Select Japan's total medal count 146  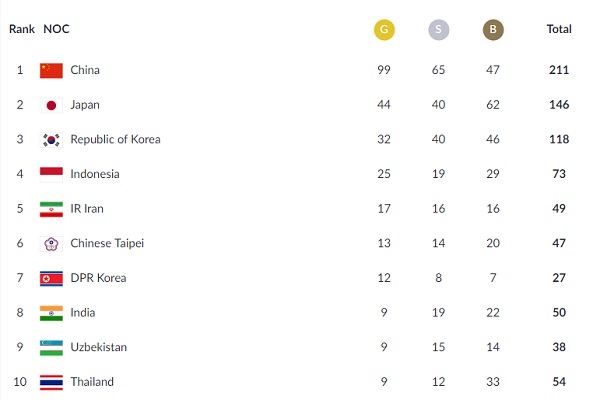coord(559,105)
